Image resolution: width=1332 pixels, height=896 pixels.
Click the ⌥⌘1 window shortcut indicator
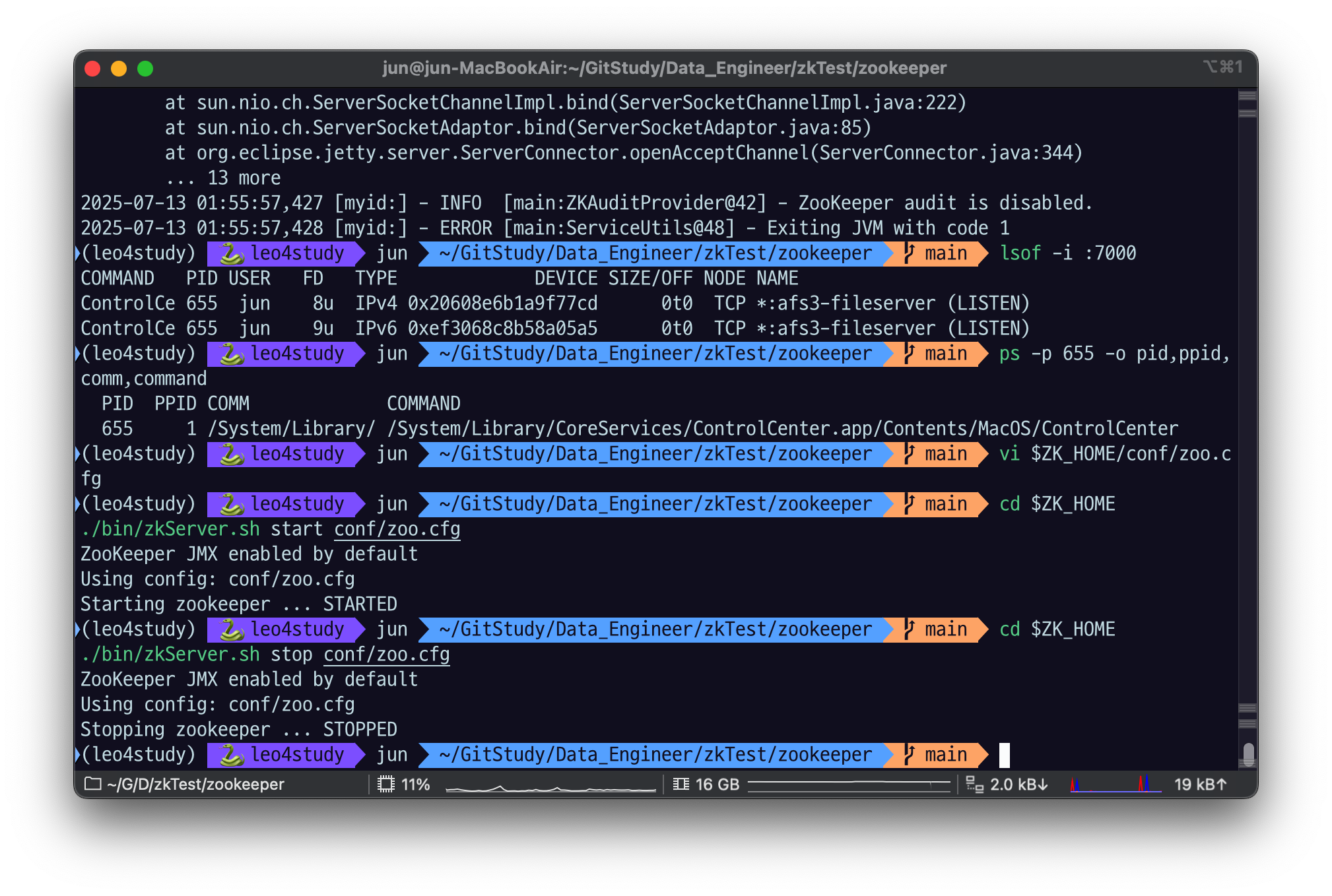pos(1222,67)
